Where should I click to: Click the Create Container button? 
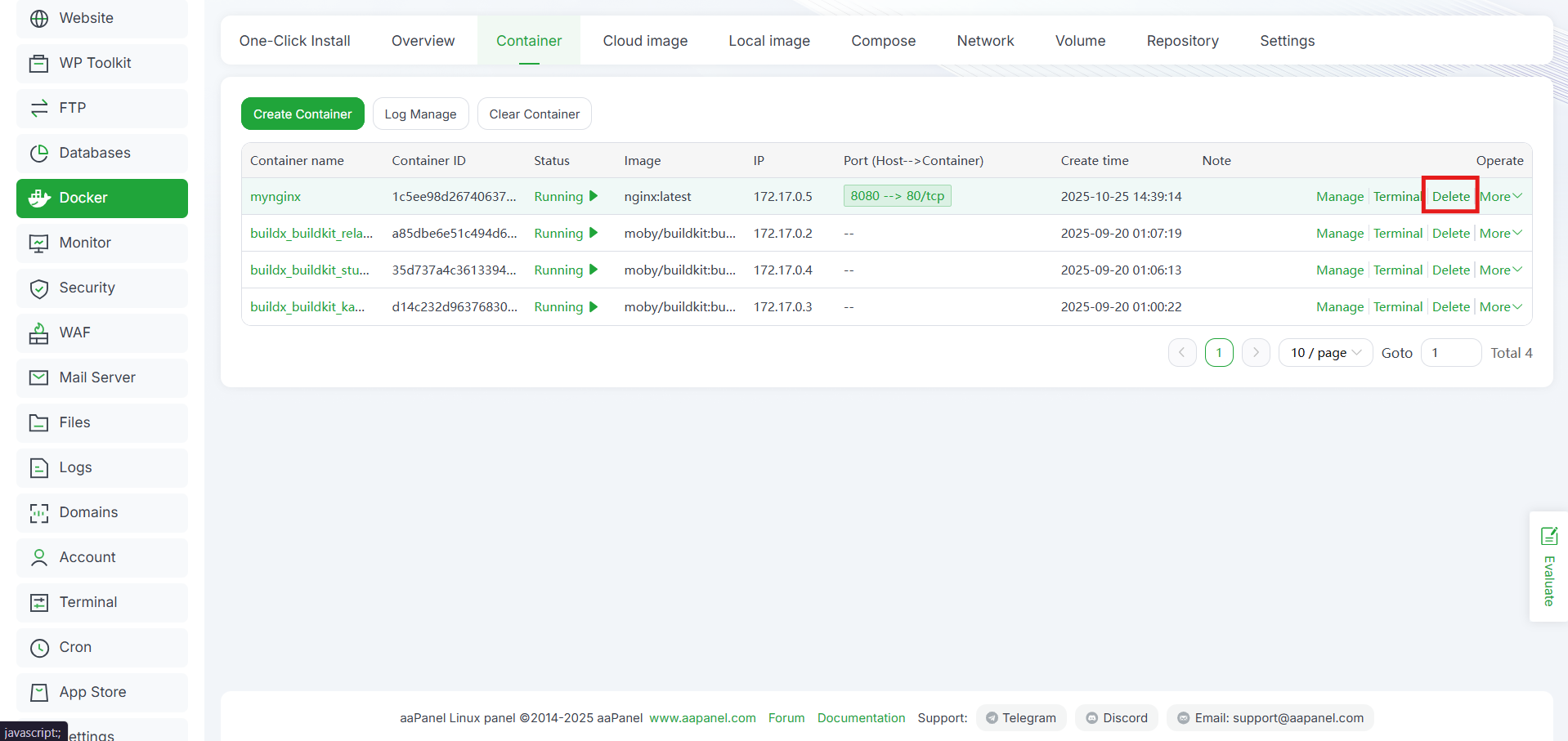coord(302,114)
